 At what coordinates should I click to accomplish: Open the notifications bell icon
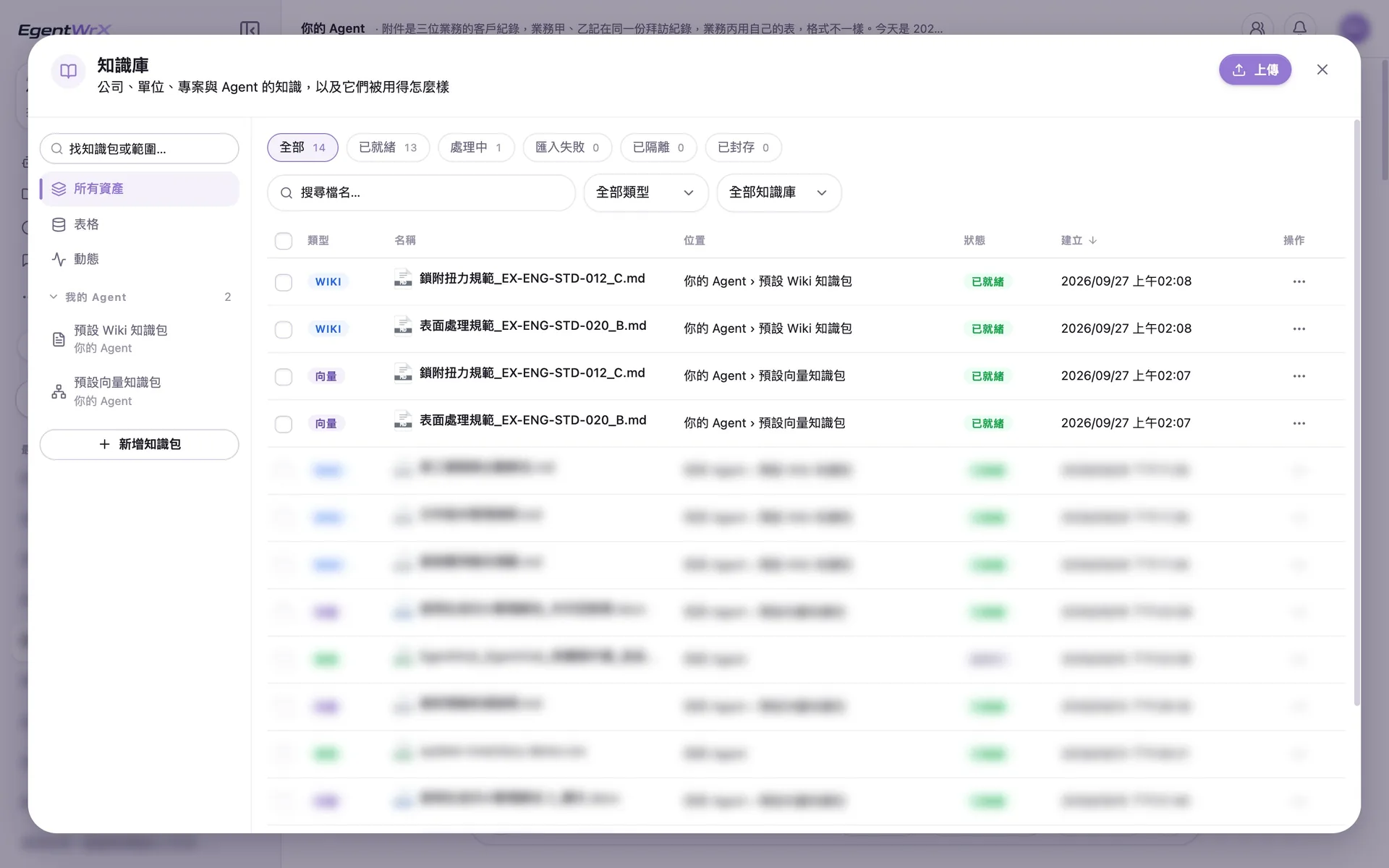click(x=1299, y=28)
